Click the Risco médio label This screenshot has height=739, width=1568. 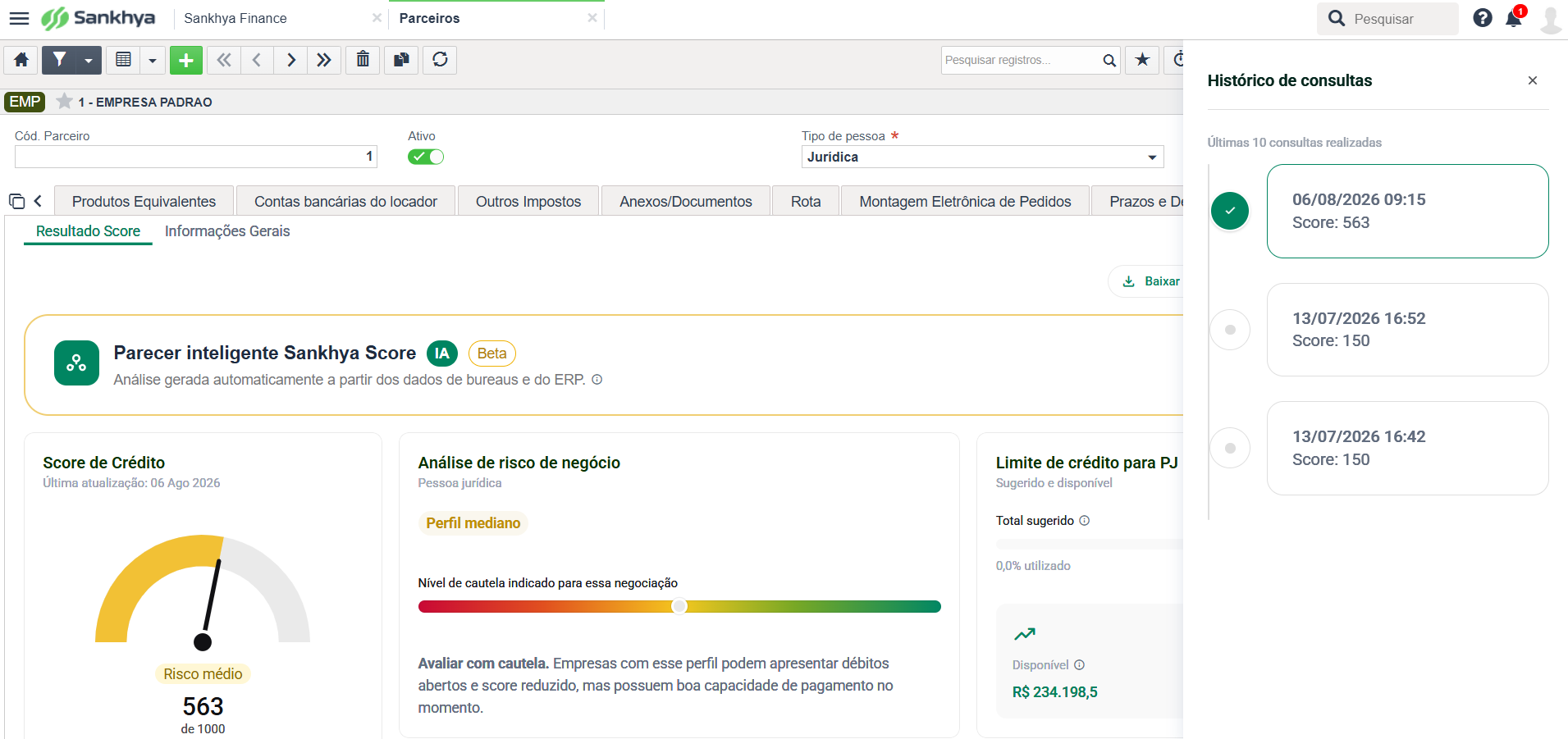(203, 674)
